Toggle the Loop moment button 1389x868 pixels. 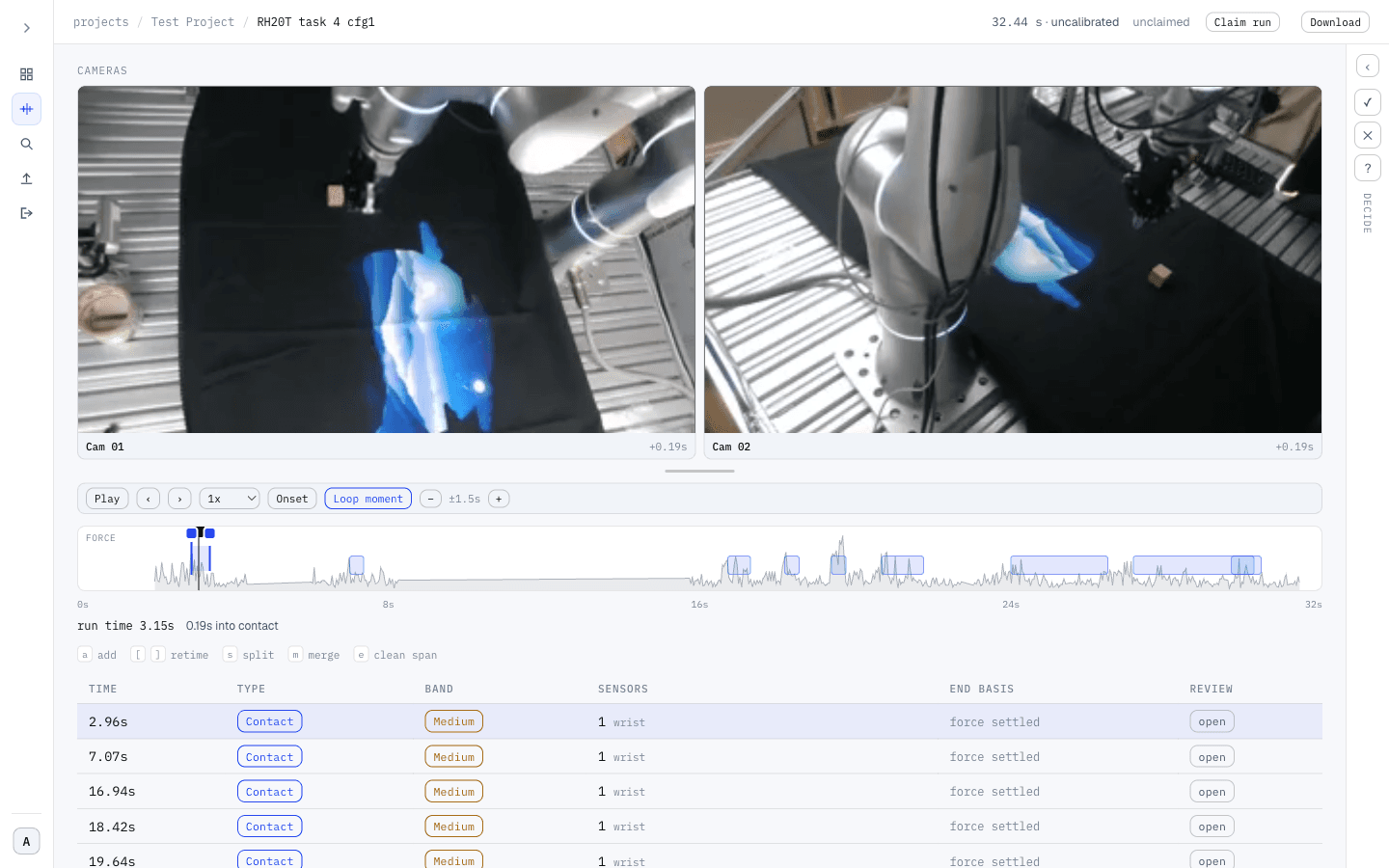click(368, 499)
